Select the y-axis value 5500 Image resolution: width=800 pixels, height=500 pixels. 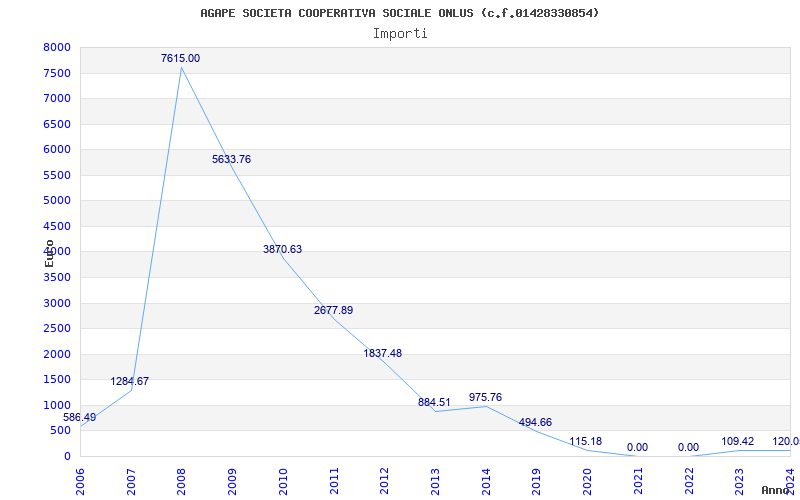point(57,176)
